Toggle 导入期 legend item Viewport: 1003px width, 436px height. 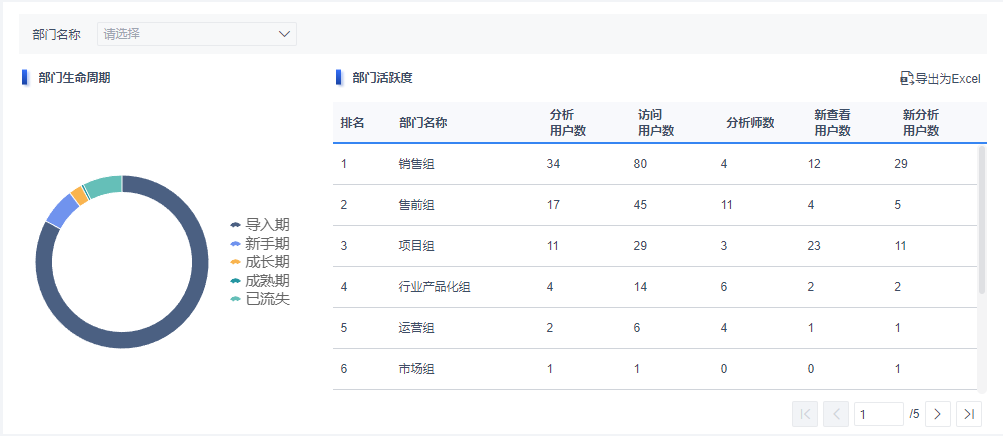tap(260, 225)
